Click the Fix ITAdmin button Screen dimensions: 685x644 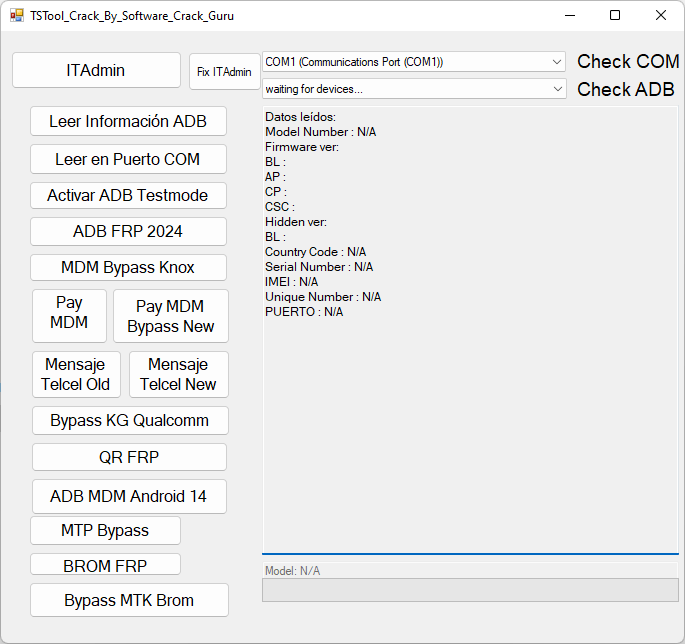224,72
